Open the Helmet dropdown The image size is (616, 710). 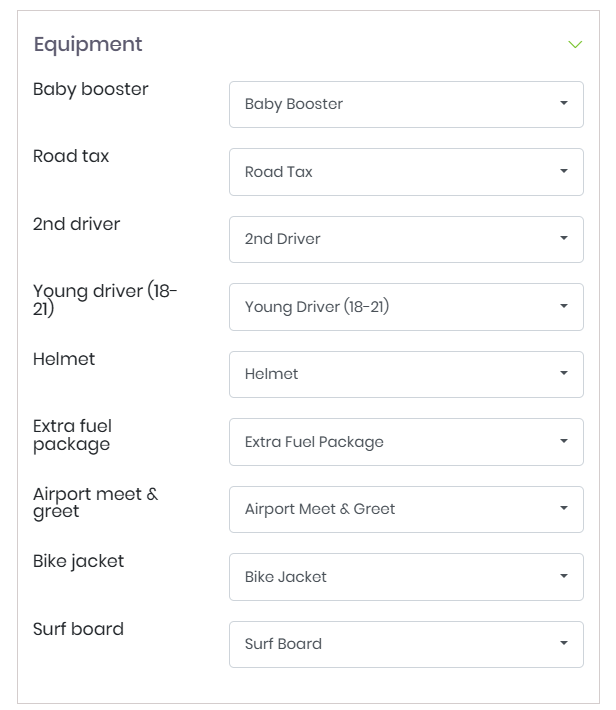[405, 374]
